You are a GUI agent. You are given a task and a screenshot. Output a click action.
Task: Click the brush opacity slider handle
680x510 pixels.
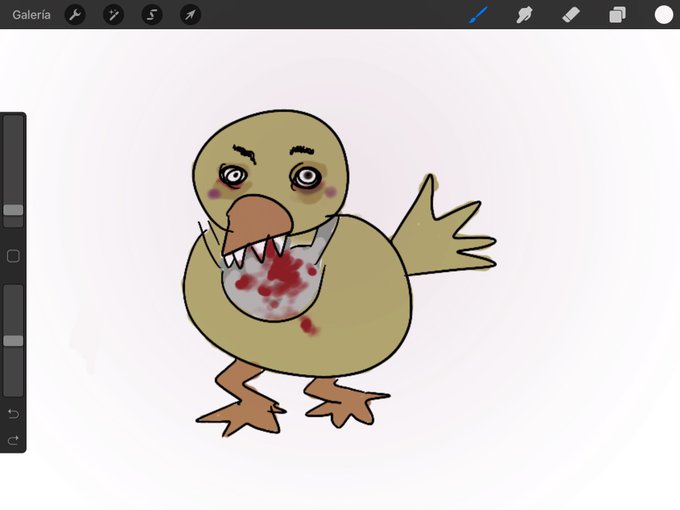[13, 341]
